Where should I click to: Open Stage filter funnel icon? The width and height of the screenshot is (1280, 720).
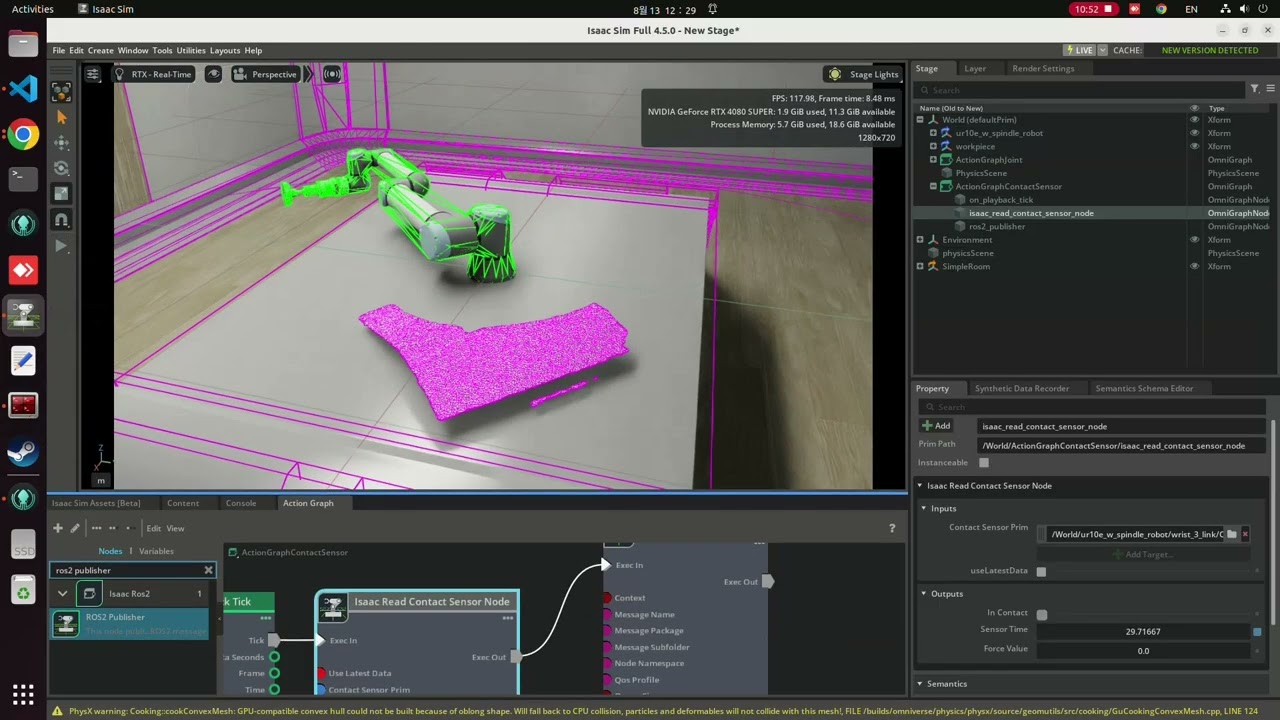pyautogui.click(x=1255, y=90)
